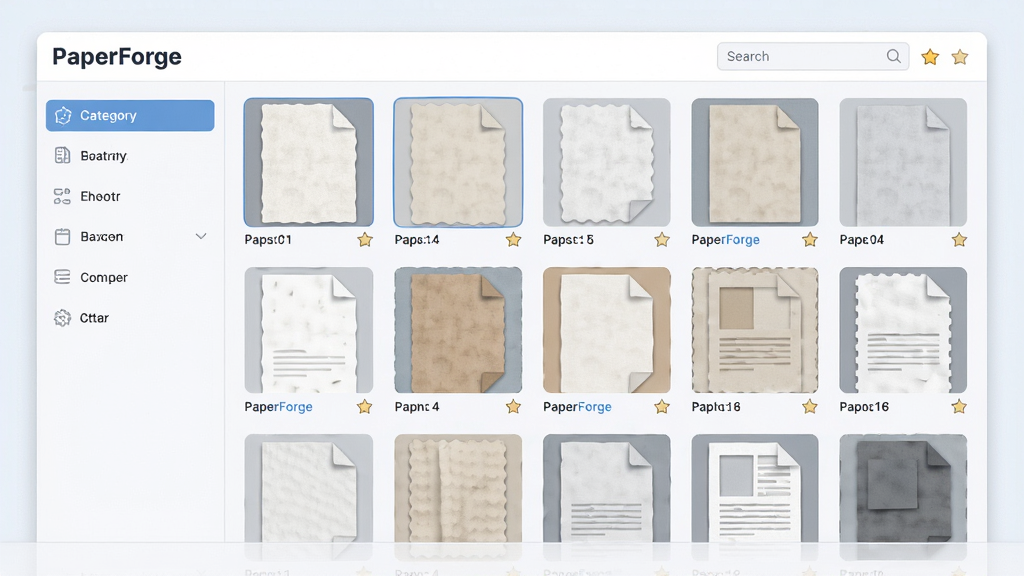Click the rightmost star in the header

[x=959, y=57]
